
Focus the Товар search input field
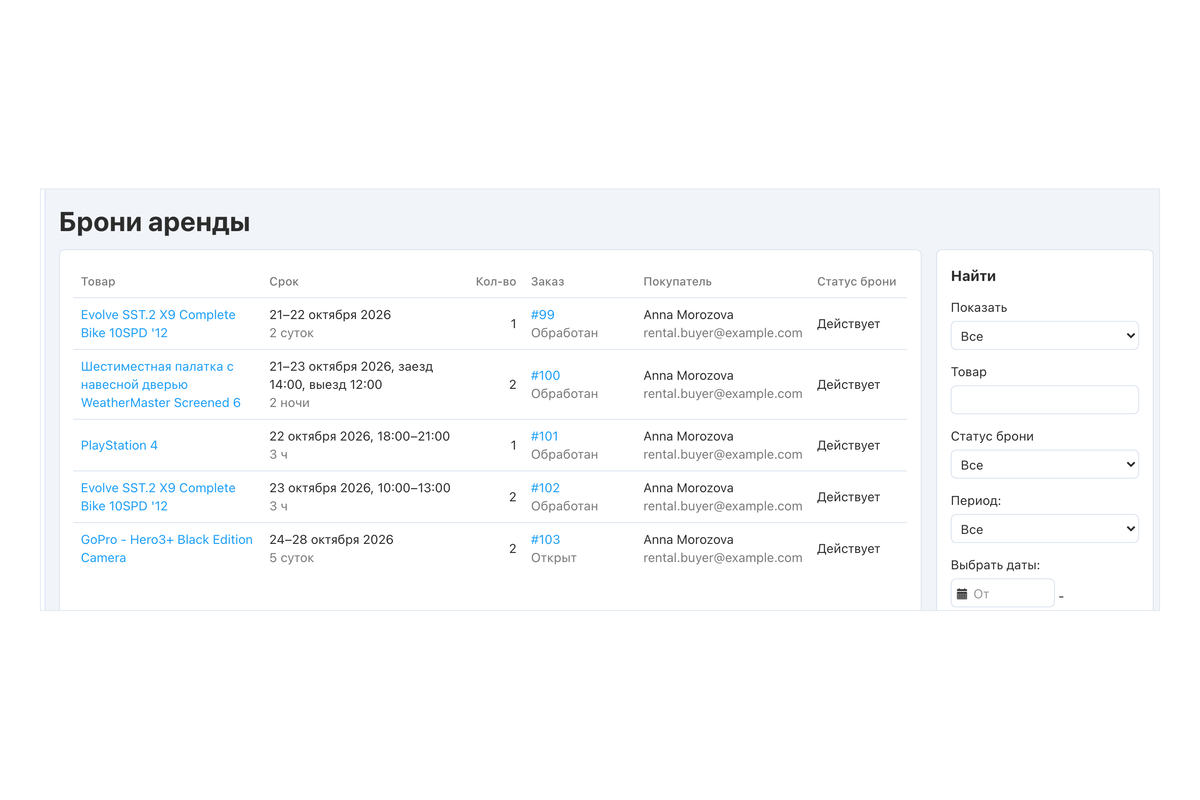point(1045,400)
